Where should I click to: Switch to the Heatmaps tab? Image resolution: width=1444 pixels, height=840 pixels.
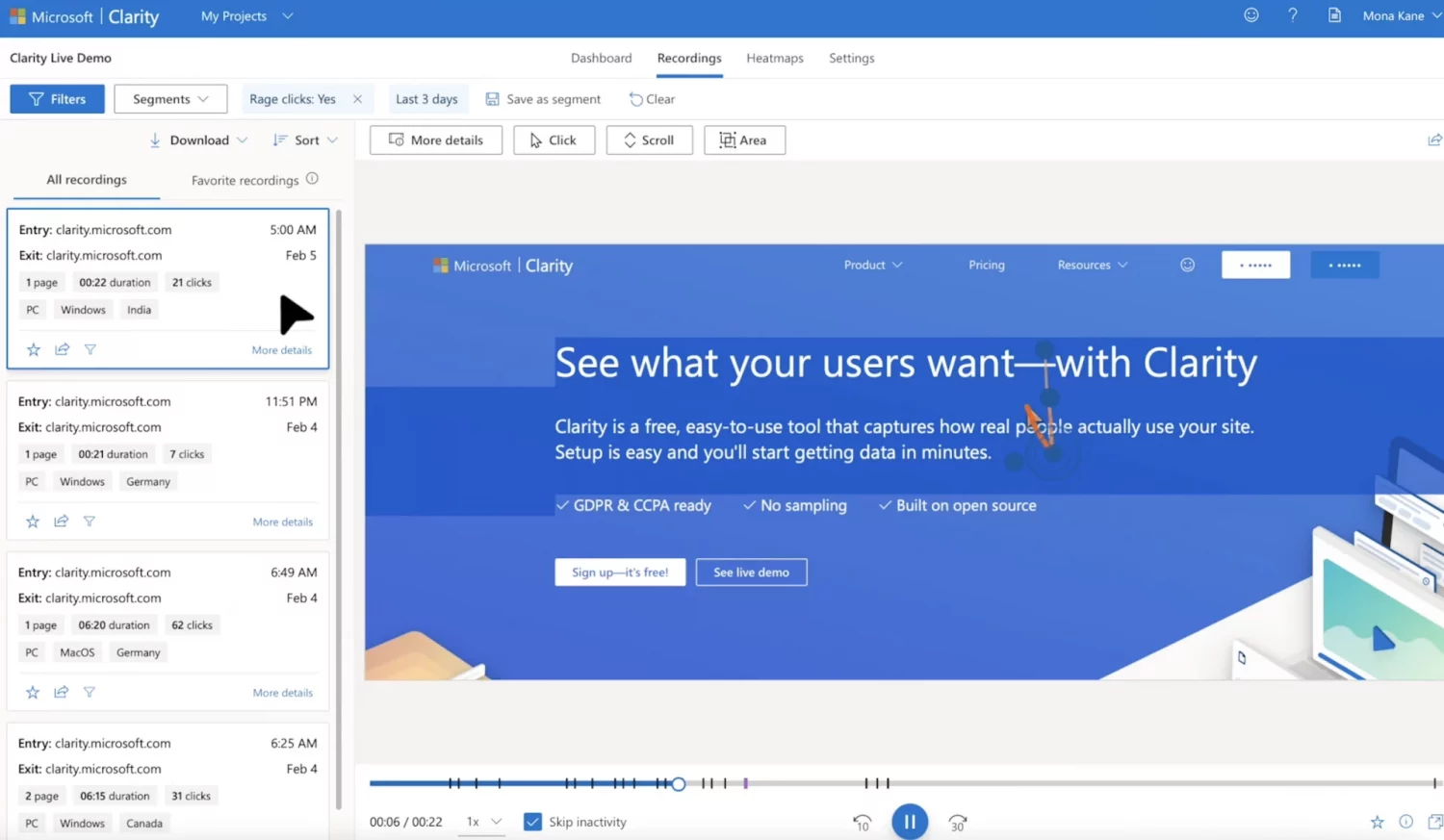tap(775, 58)
